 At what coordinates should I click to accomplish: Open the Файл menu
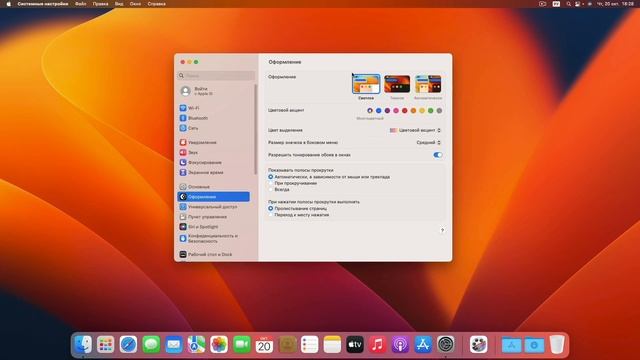point(81,4)
